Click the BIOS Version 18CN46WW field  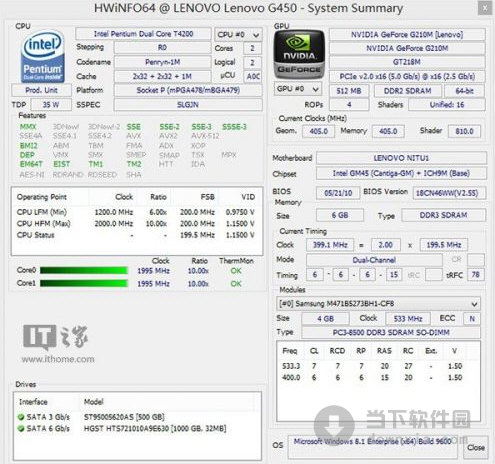[x=449, y=193]
